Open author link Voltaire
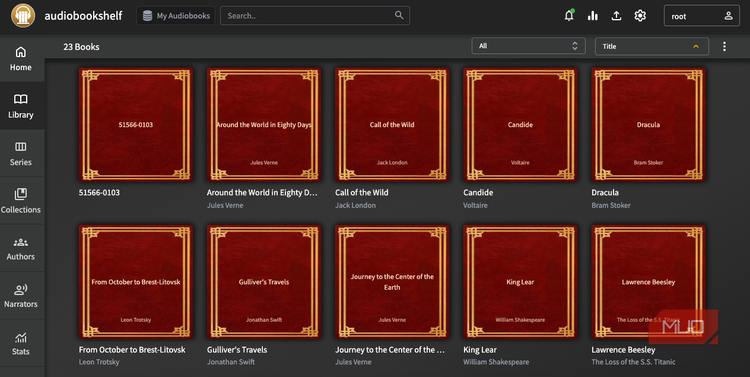Image resolution: width=750 pixels, height=377 pixels. pos(475,205)
